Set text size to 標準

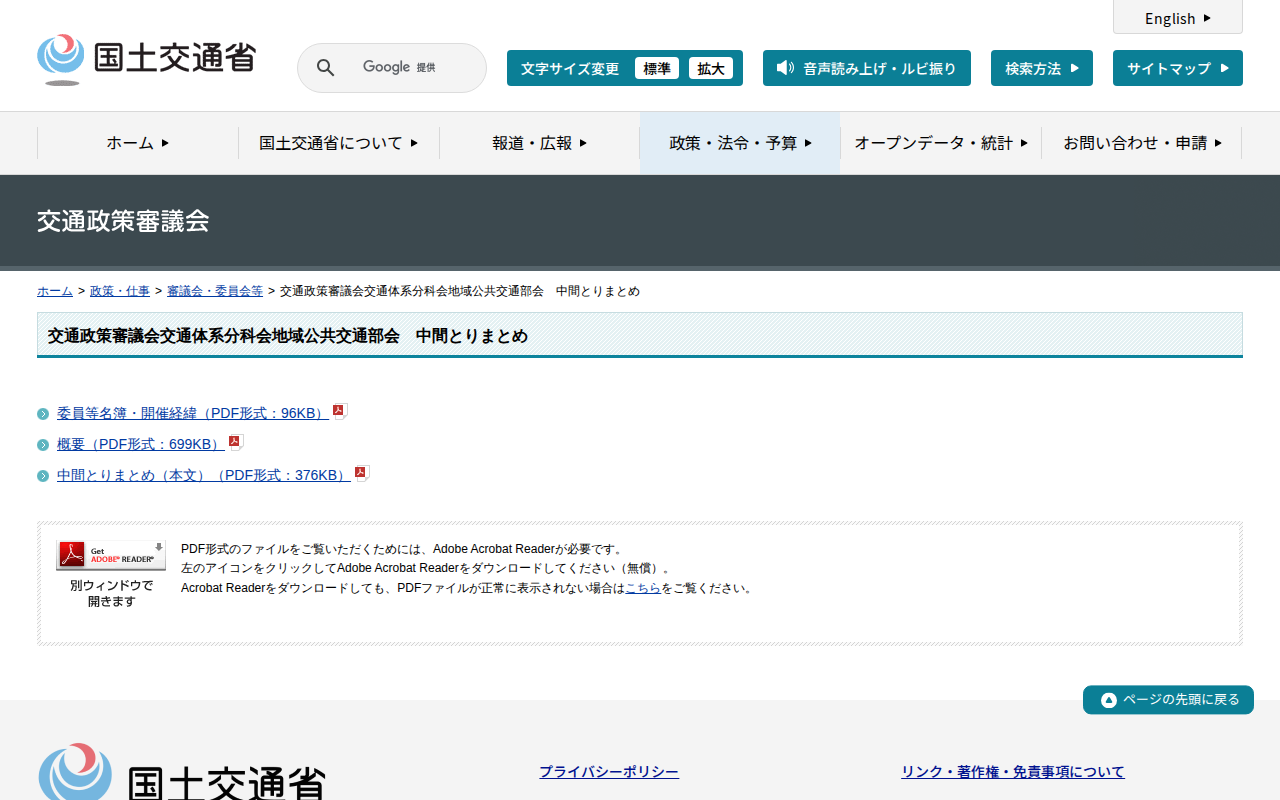coord(657,68)
